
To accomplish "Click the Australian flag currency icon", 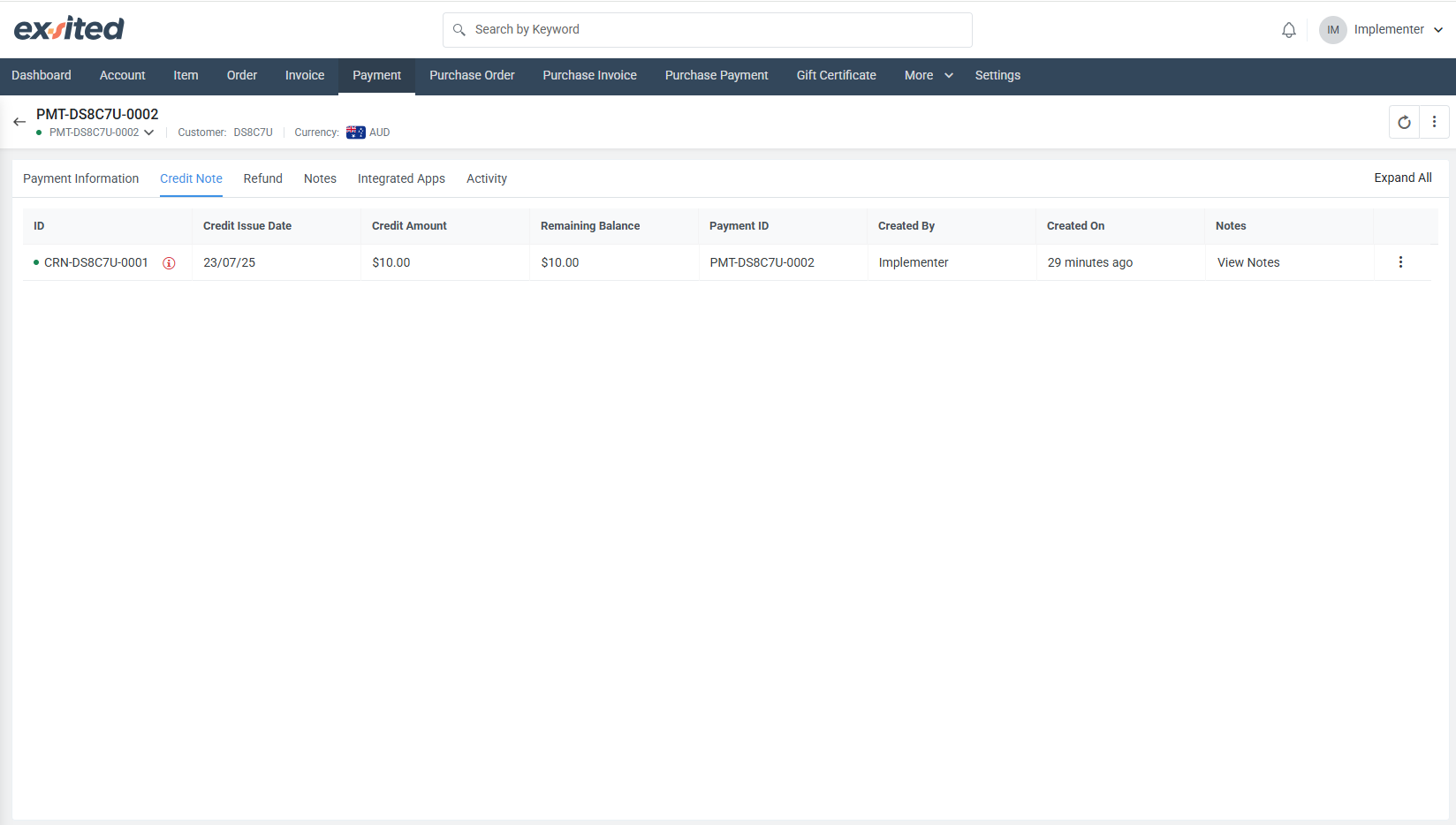I will point(356,132).
